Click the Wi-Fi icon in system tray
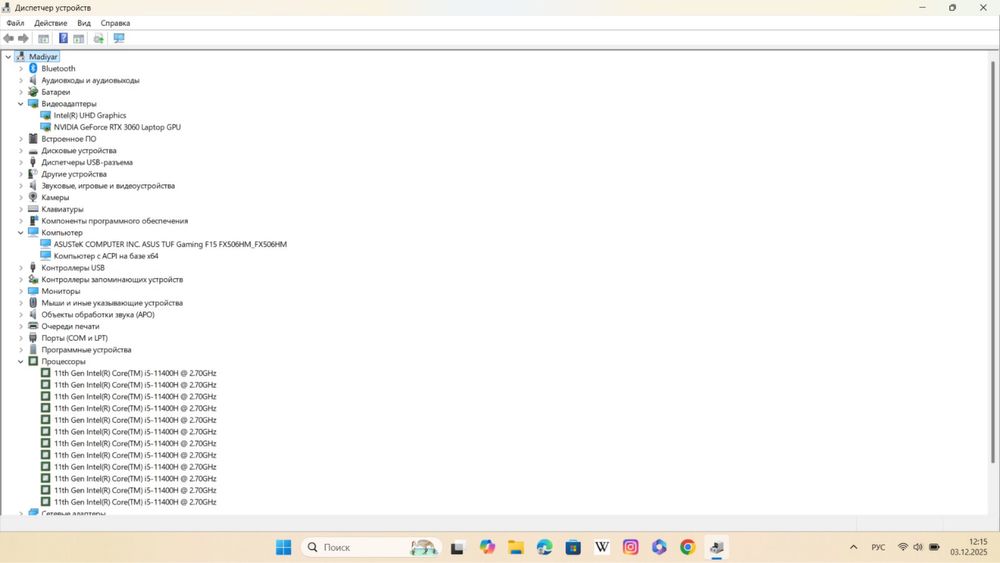The width and height of the screenshot is (1000, 563). (902, 547)
